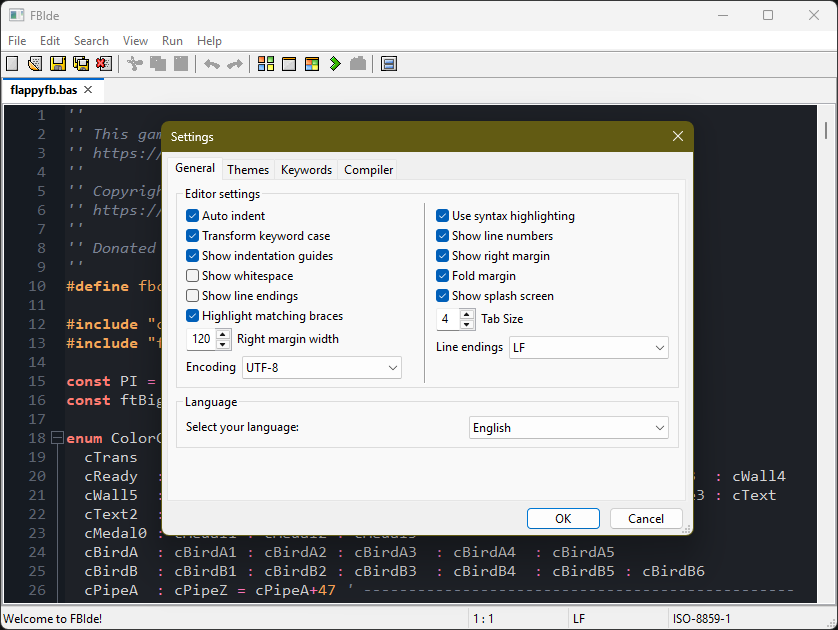Click OK to apply settings
The height and width of the screenshot is (630, 838).
tap(563, 518)
